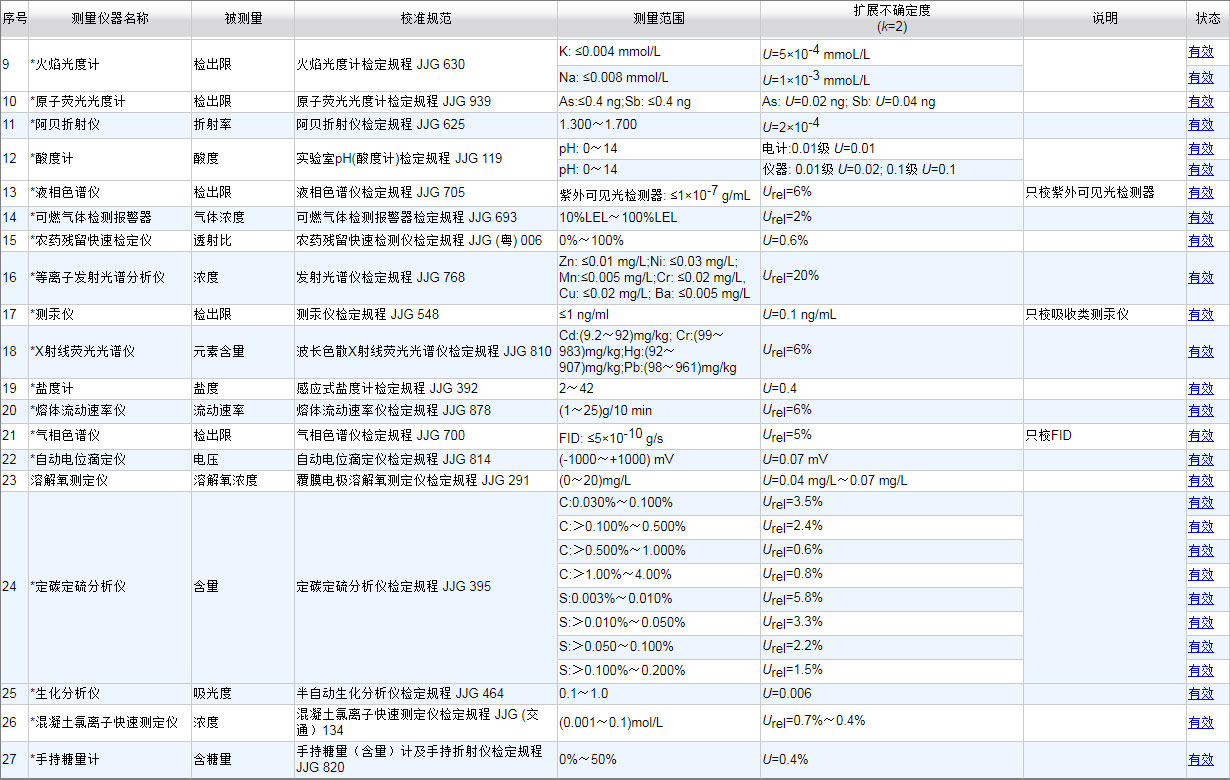The width and height of the screenshot is (1230, 780).
Task: Open 有效 link for 溶解氧测定仪
Action: point(1201,480)
